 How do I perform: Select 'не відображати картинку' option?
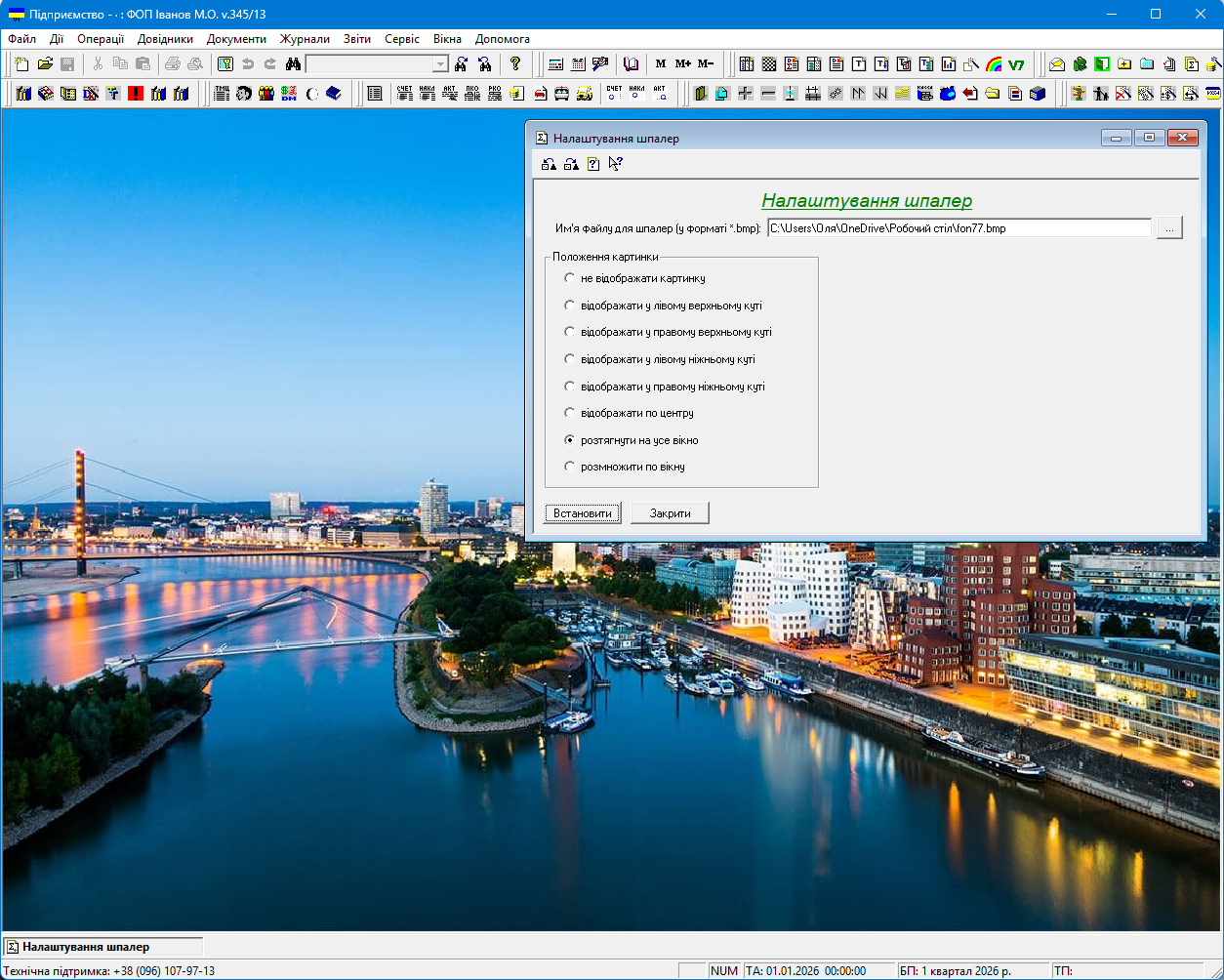570,278
